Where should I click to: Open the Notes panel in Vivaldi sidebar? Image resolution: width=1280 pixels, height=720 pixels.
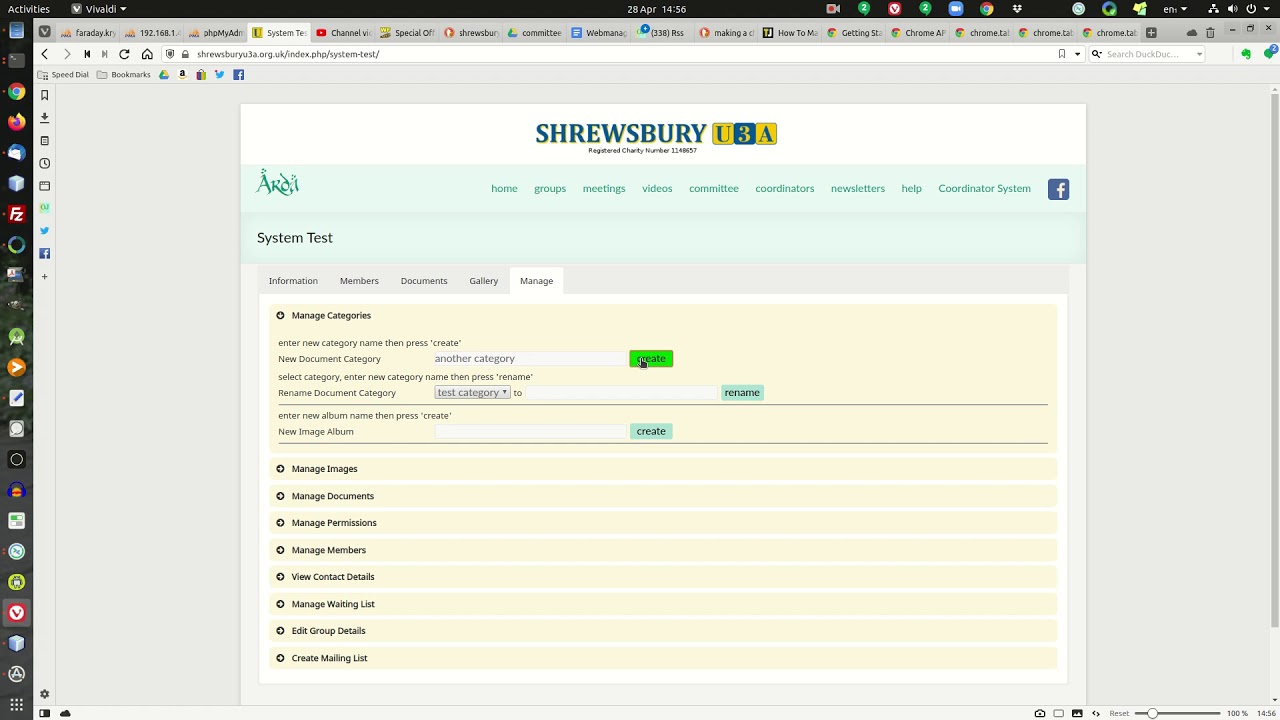coord(44,141)
